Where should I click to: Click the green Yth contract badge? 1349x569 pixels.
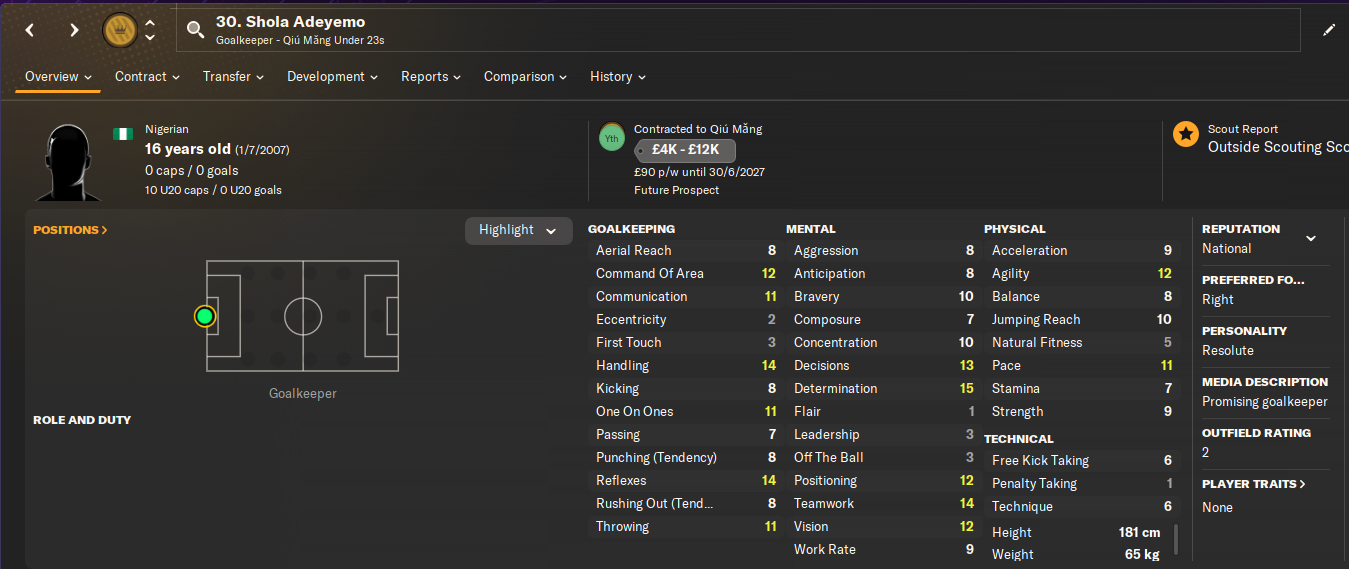tap(611, 138)
